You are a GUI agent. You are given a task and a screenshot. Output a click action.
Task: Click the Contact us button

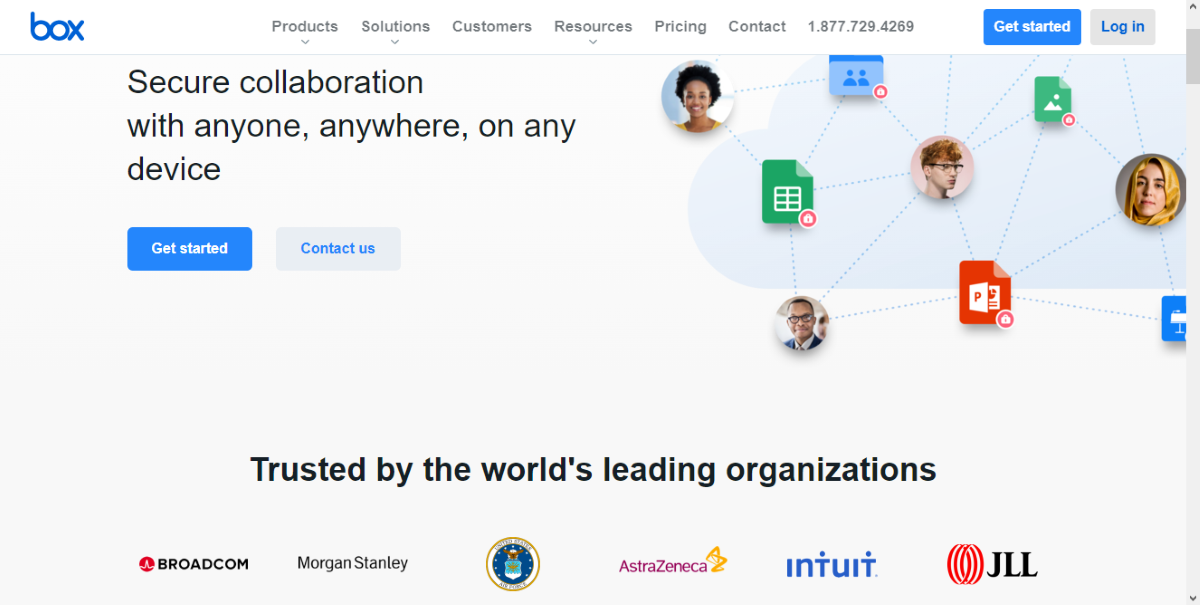pyautogui.click(x=338, y=248)
